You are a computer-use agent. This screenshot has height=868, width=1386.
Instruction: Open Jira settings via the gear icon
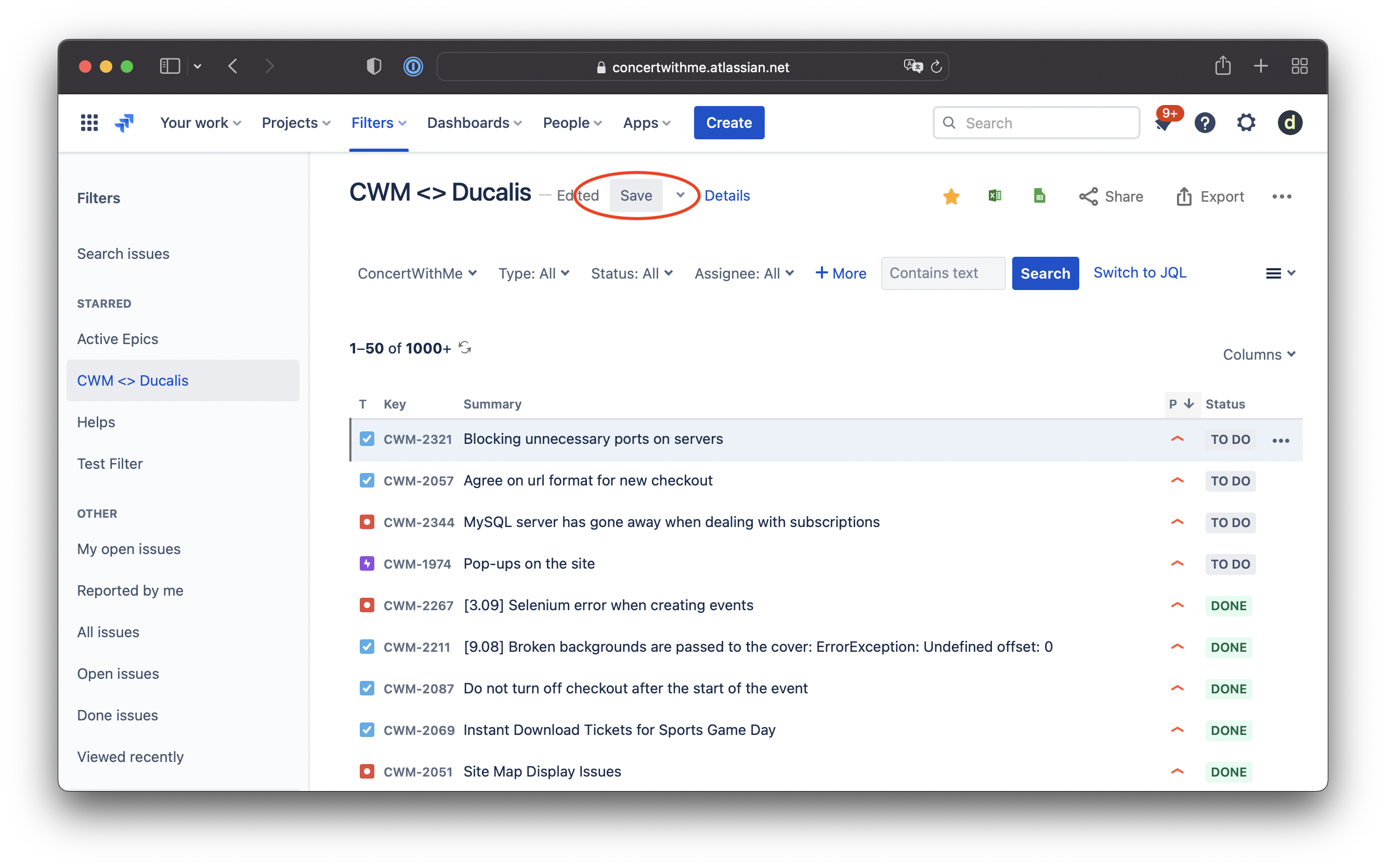tap(1245, 122)
